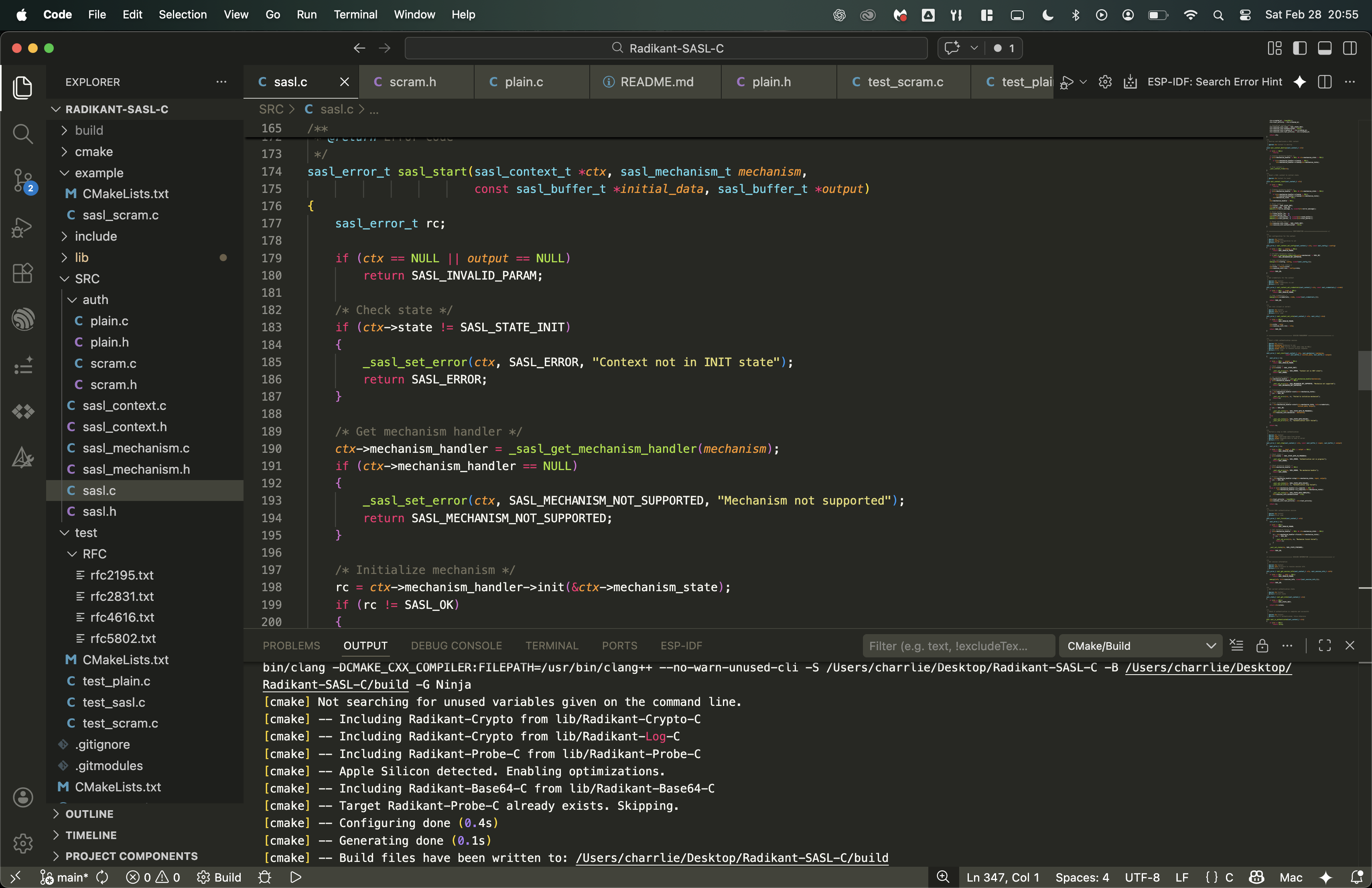Toggle the bottom Panel visibility
The height and width of the screenshot is (888, 1372).
click(x=1325, y=48)
